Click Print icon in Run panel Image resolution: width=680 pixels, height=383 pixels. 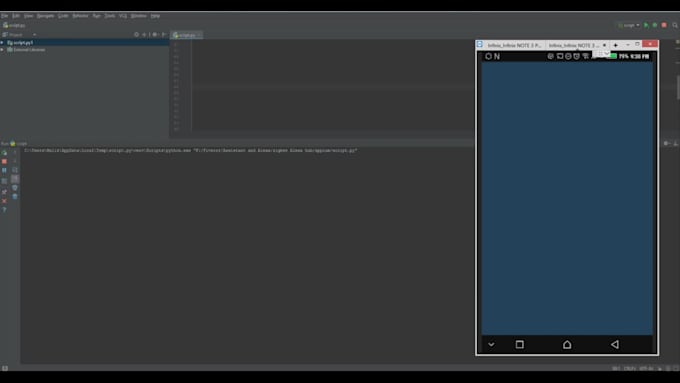pyautogui.click(x=15, y=187)
